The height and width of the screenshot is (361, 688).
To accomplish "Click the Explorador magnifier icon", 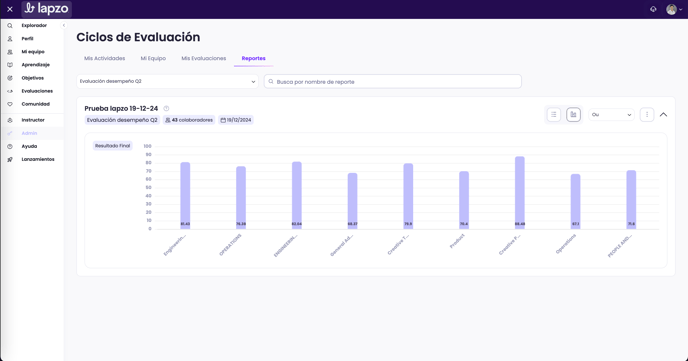I will [x=10, y=25].
